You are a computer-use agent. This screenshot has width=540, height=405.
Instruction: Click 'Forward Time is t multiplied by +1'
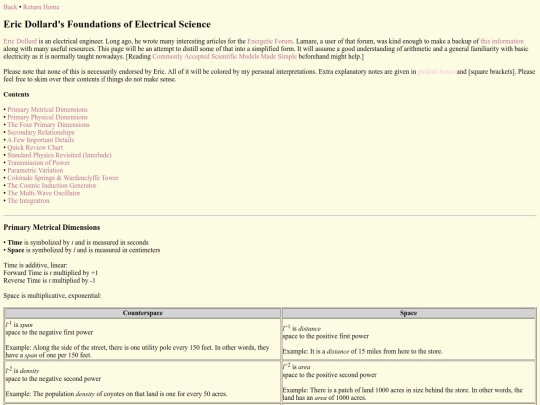coord(51,273)
